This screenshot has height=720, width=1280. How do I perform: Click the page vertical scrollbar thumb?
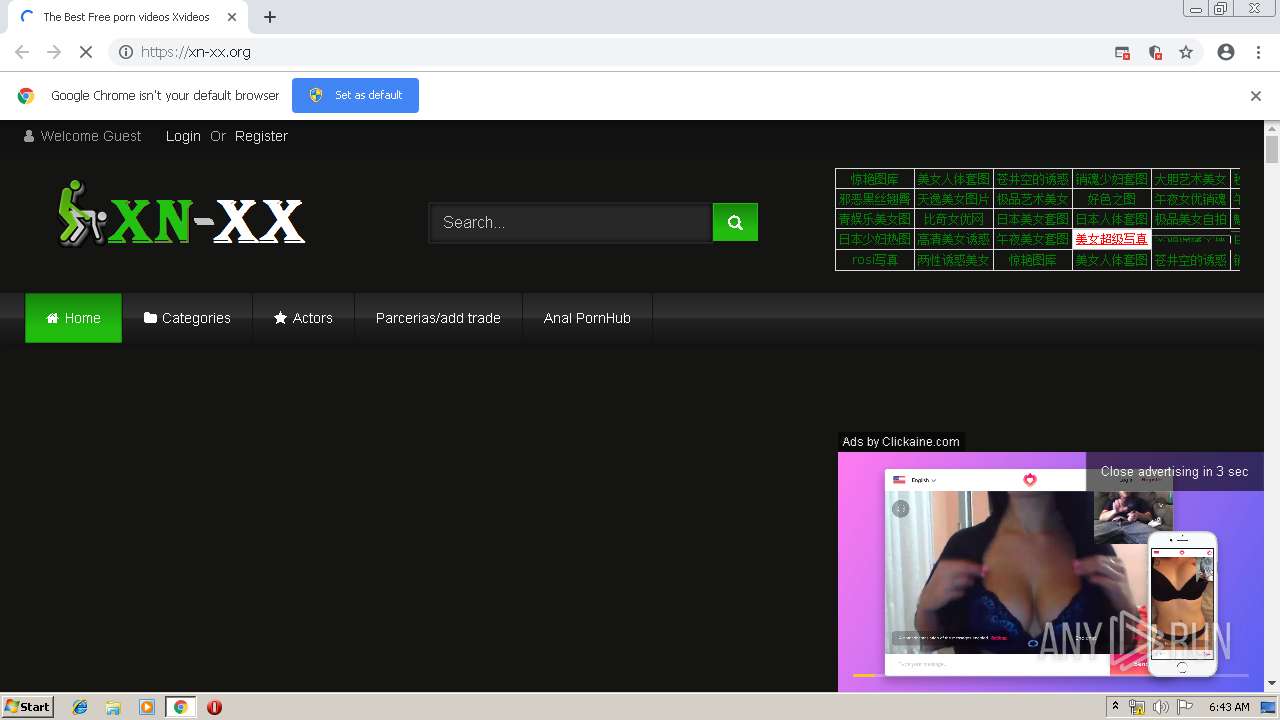1272,150
